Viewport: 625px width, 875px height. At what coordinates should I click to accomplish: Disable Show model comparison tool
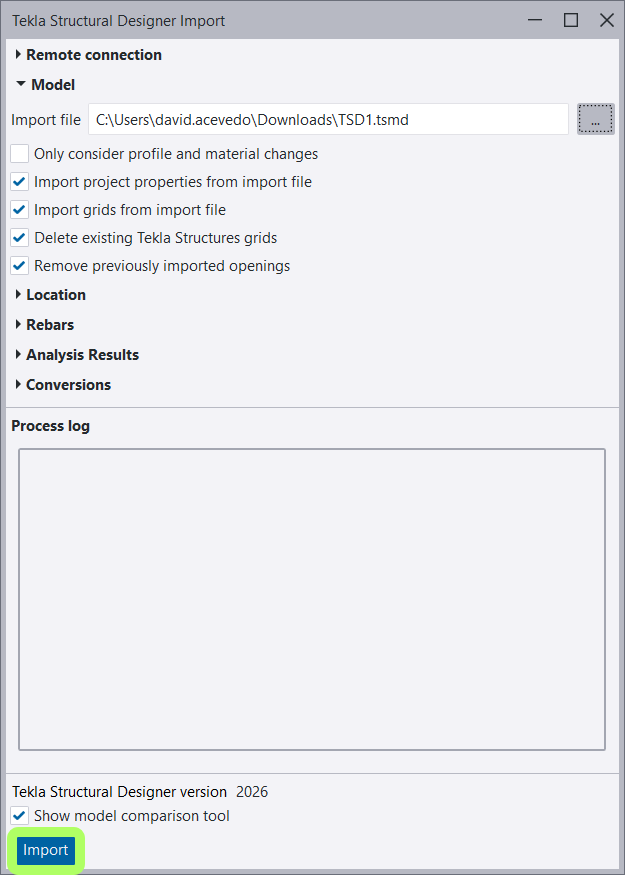[x=20, y=816]
